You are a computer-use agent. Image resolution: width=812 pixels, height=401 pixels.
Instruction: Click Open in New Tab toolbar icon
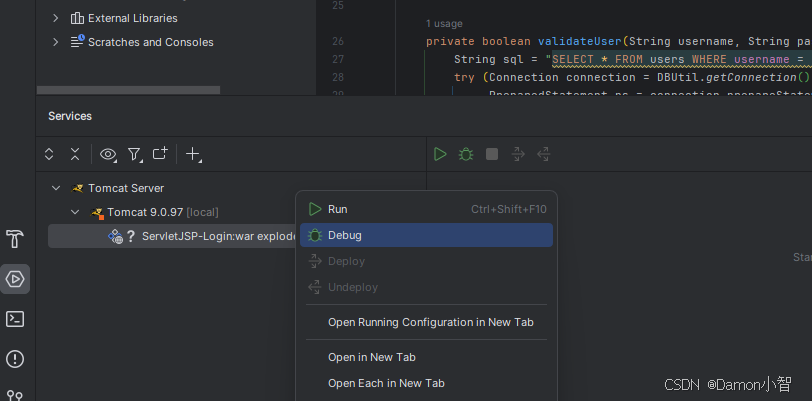point(160,153)
